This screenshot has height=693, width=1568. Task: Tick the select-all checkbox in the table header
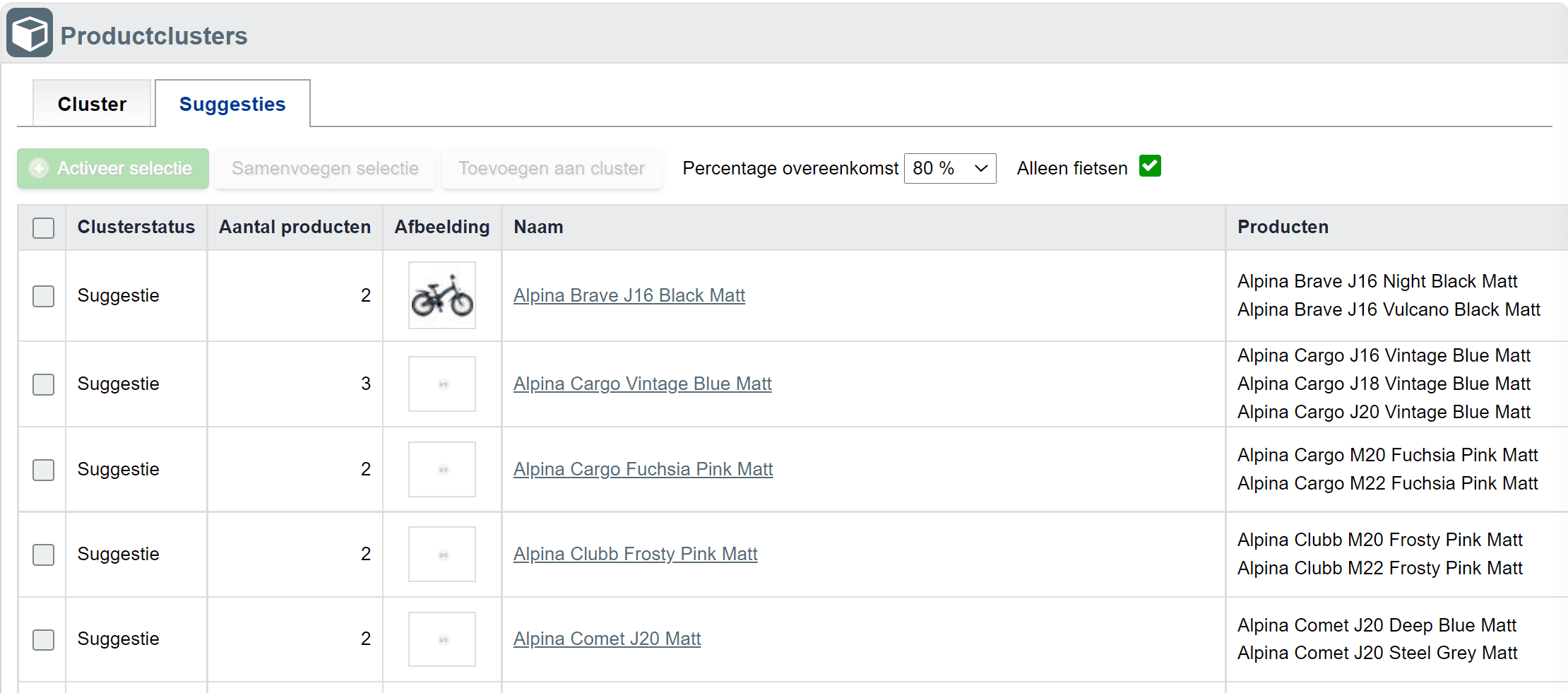(44, 227)
